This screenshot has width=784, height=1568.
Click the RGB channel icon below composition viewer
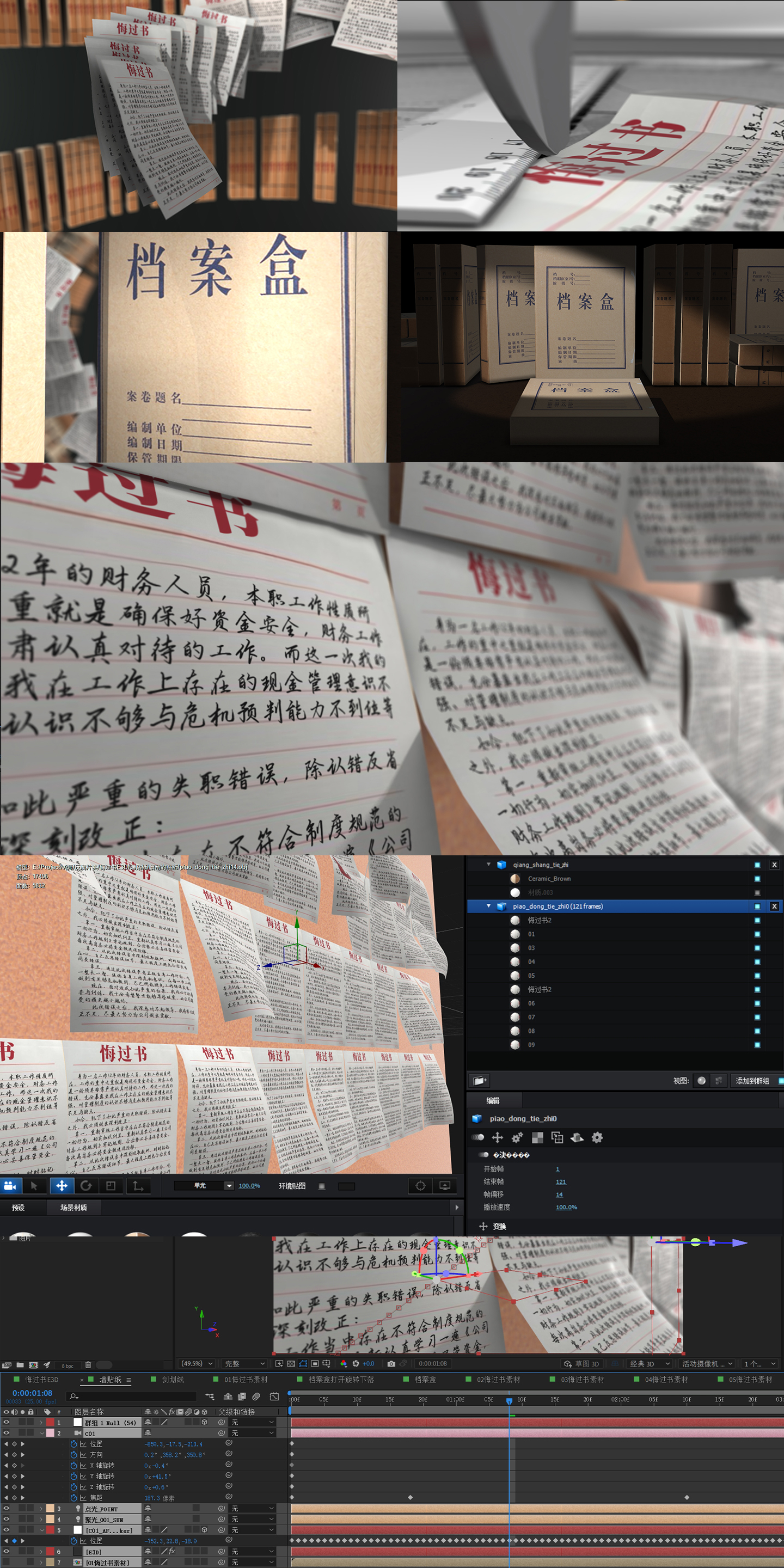pyautogui.click(x=344, y=1363)
